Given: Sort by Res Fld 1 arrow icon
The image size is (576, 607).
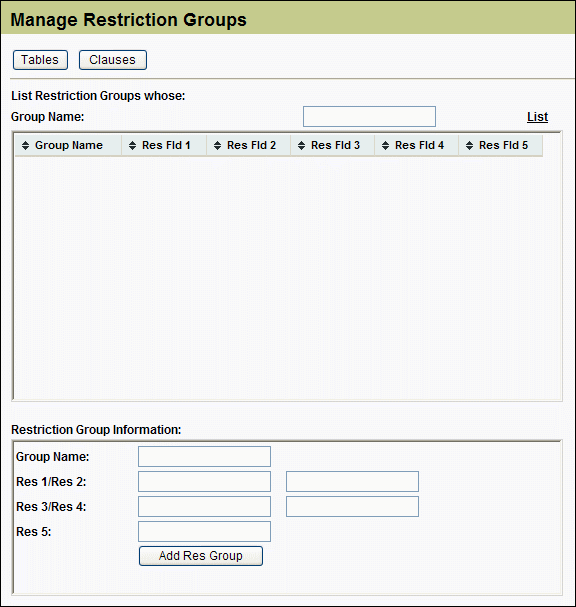Looking at the screenshot, I should (132, 146).
